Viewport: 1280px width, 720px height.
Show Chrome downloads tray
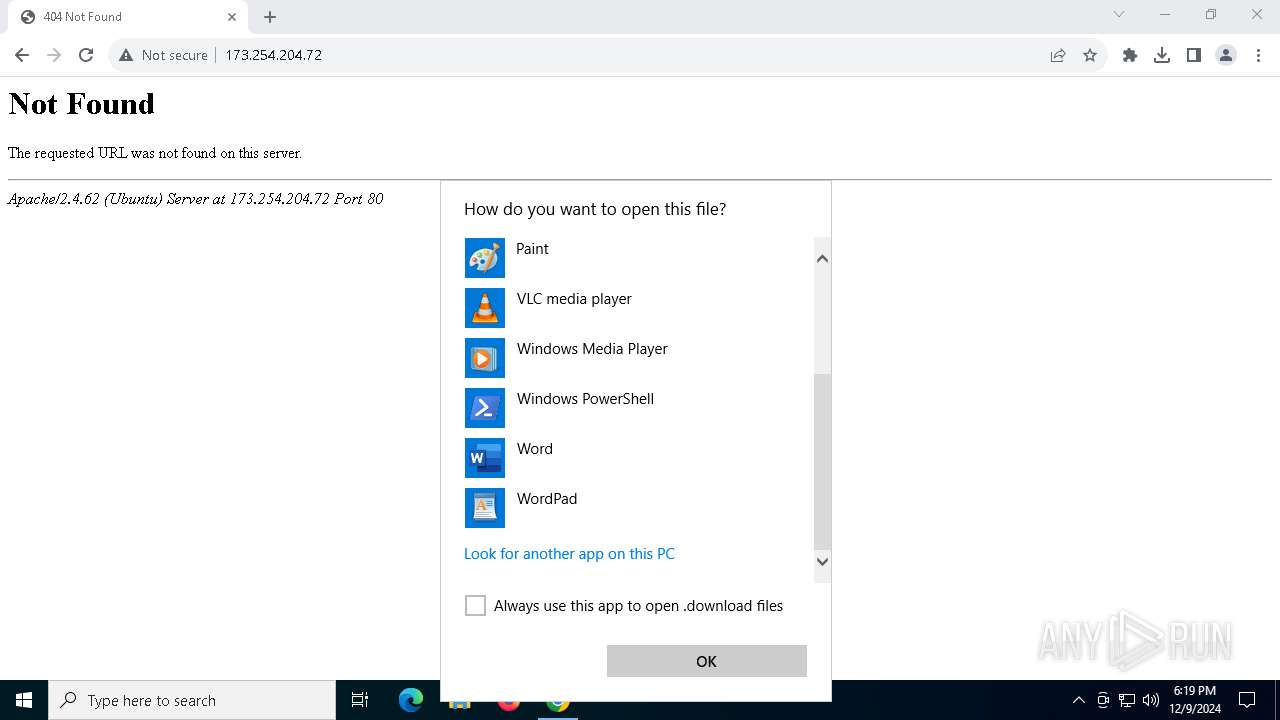(1162, 55)
